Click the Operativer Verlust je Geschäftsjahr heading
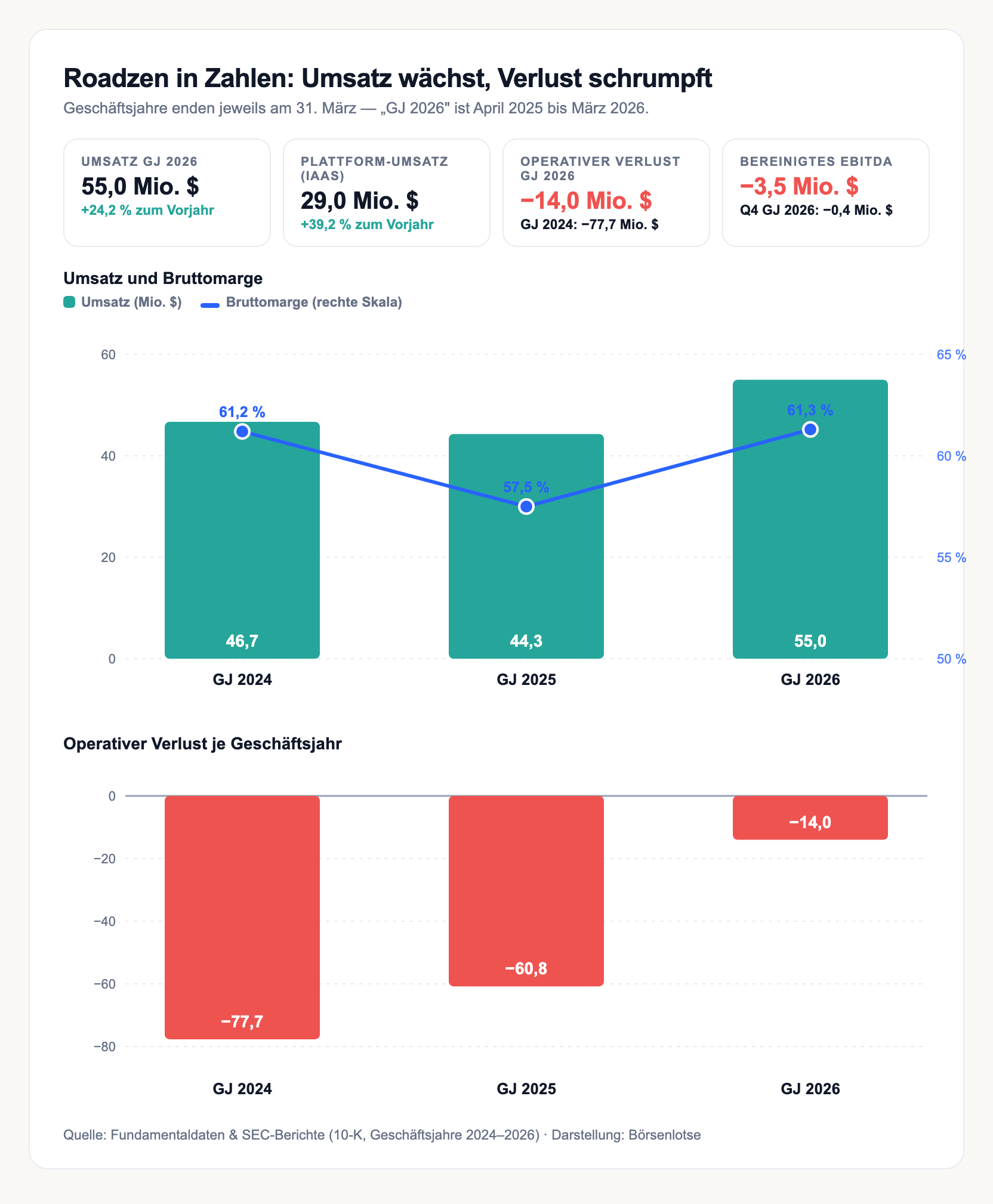 pos(202,744)
